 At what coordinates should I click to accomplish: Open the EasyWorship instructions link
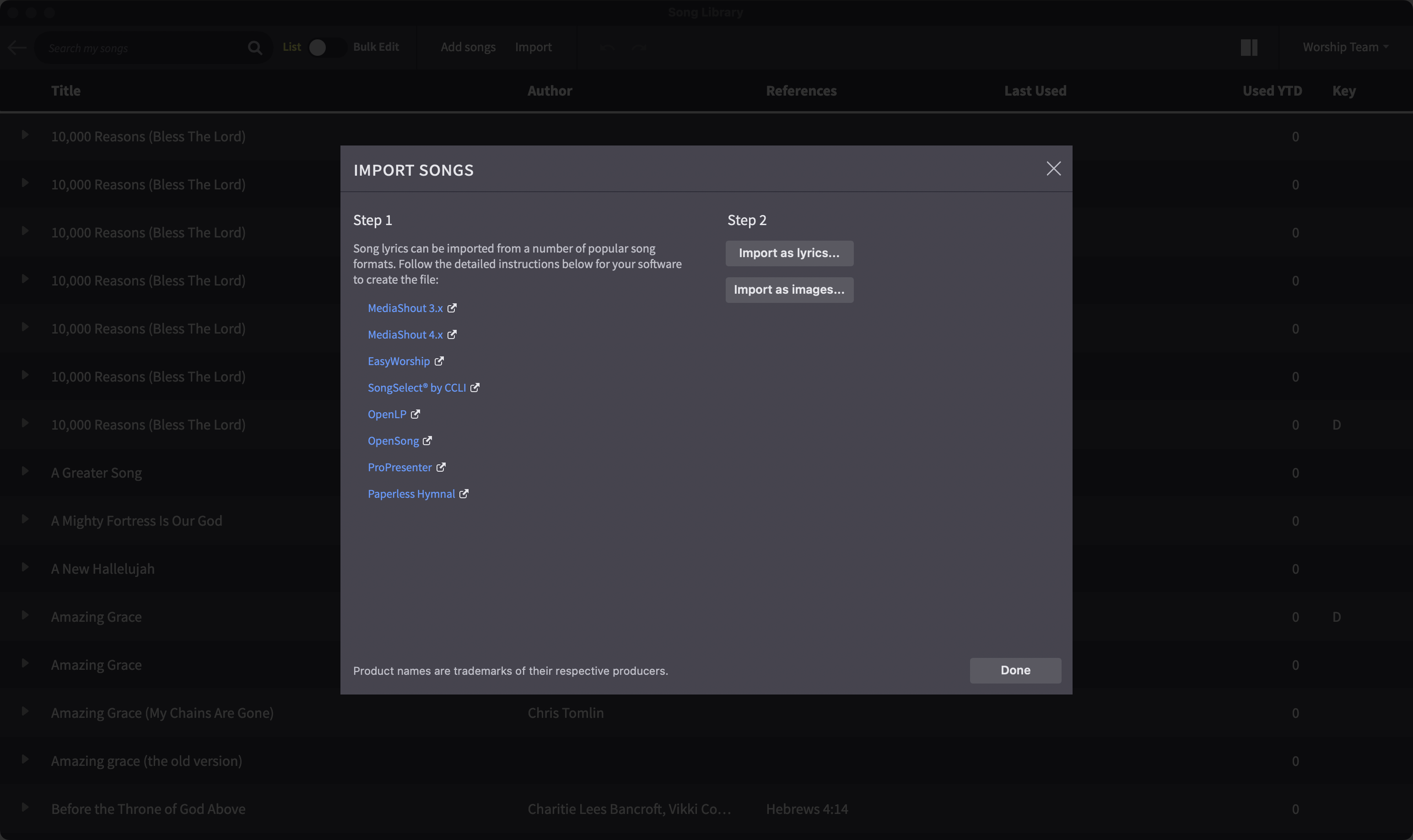pyautogui.click(x=399, y=361)
